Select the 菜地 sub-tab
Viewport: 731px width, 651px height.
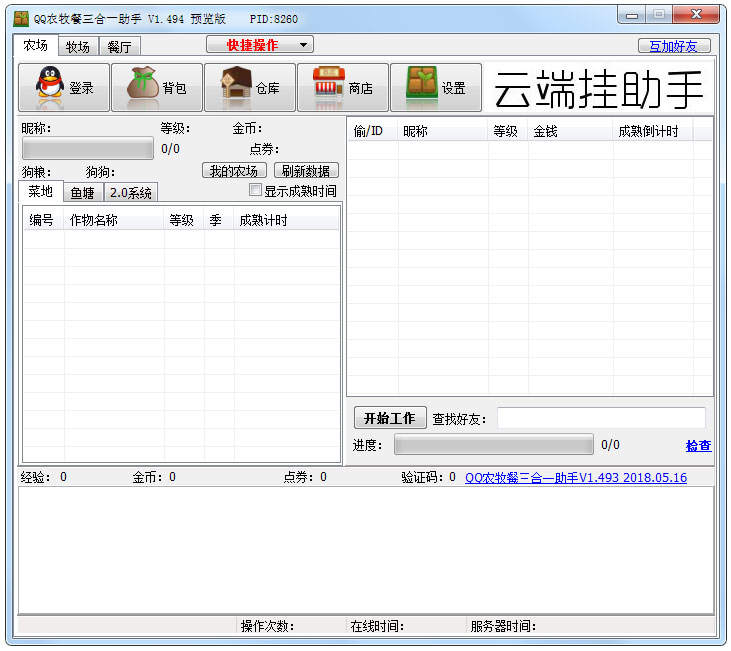[41, 191]
